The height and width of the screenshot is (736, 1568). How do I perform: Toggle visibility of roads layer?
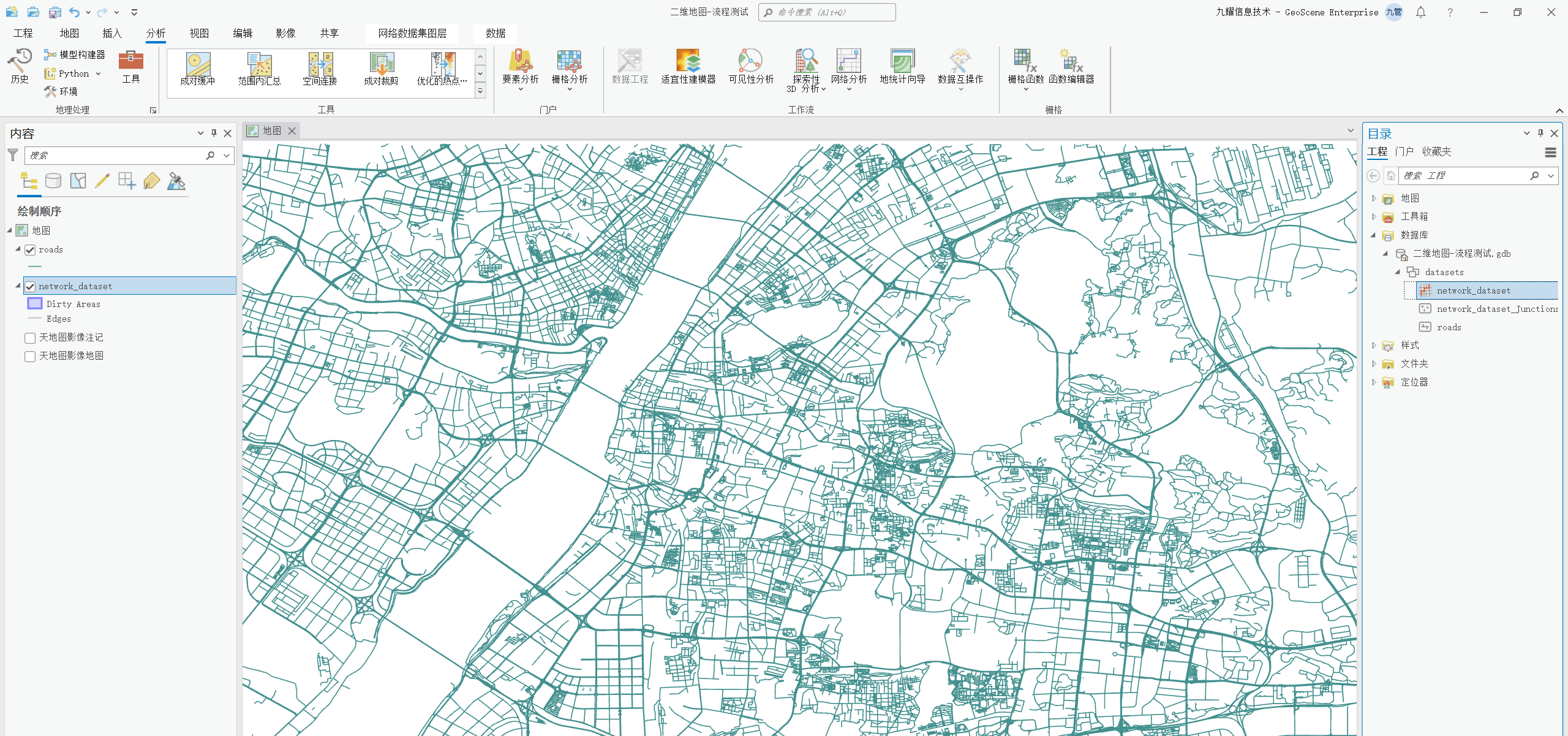30,250
